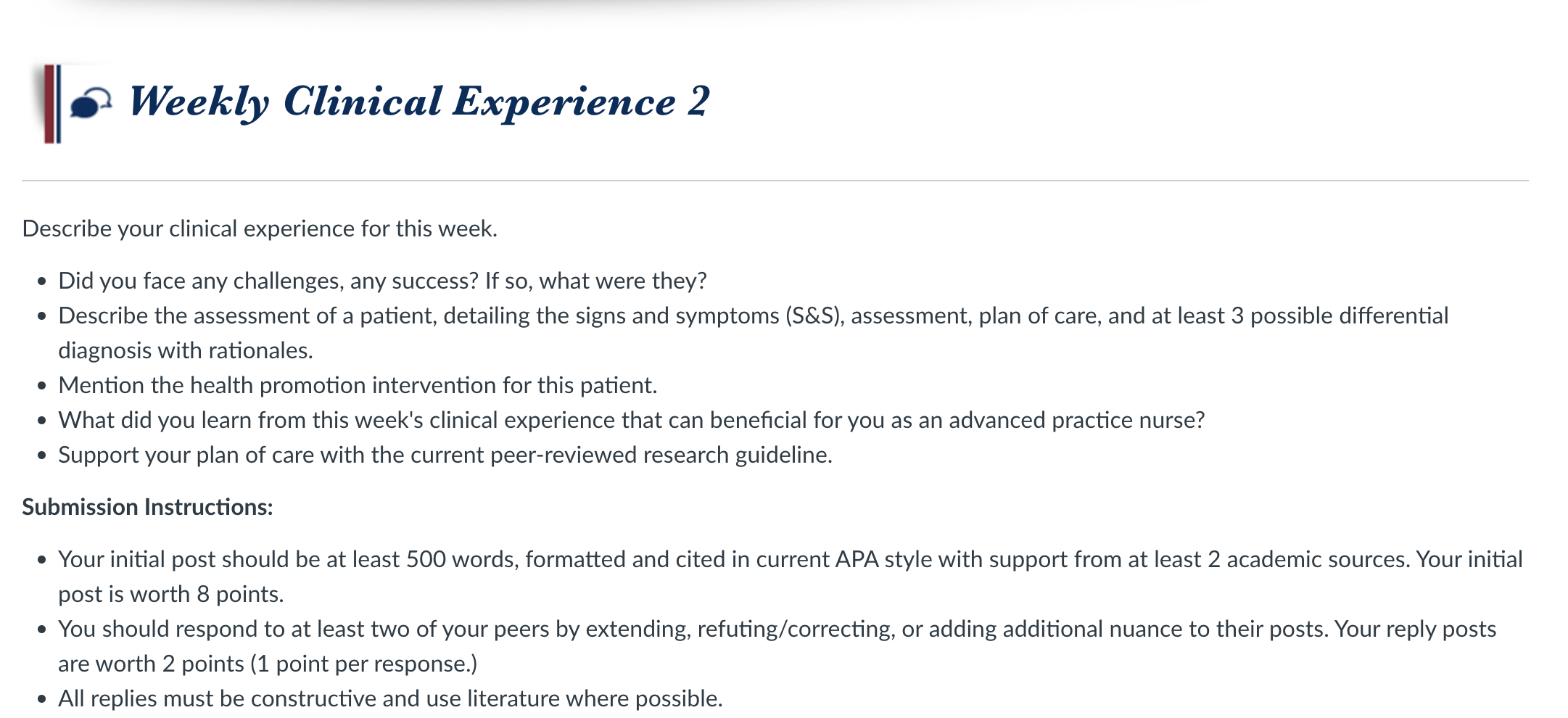This screenshot has width=1568, height=718.
Task: Click the 'diagnosis with rationales' line
Action: click(x=186, y=350)
